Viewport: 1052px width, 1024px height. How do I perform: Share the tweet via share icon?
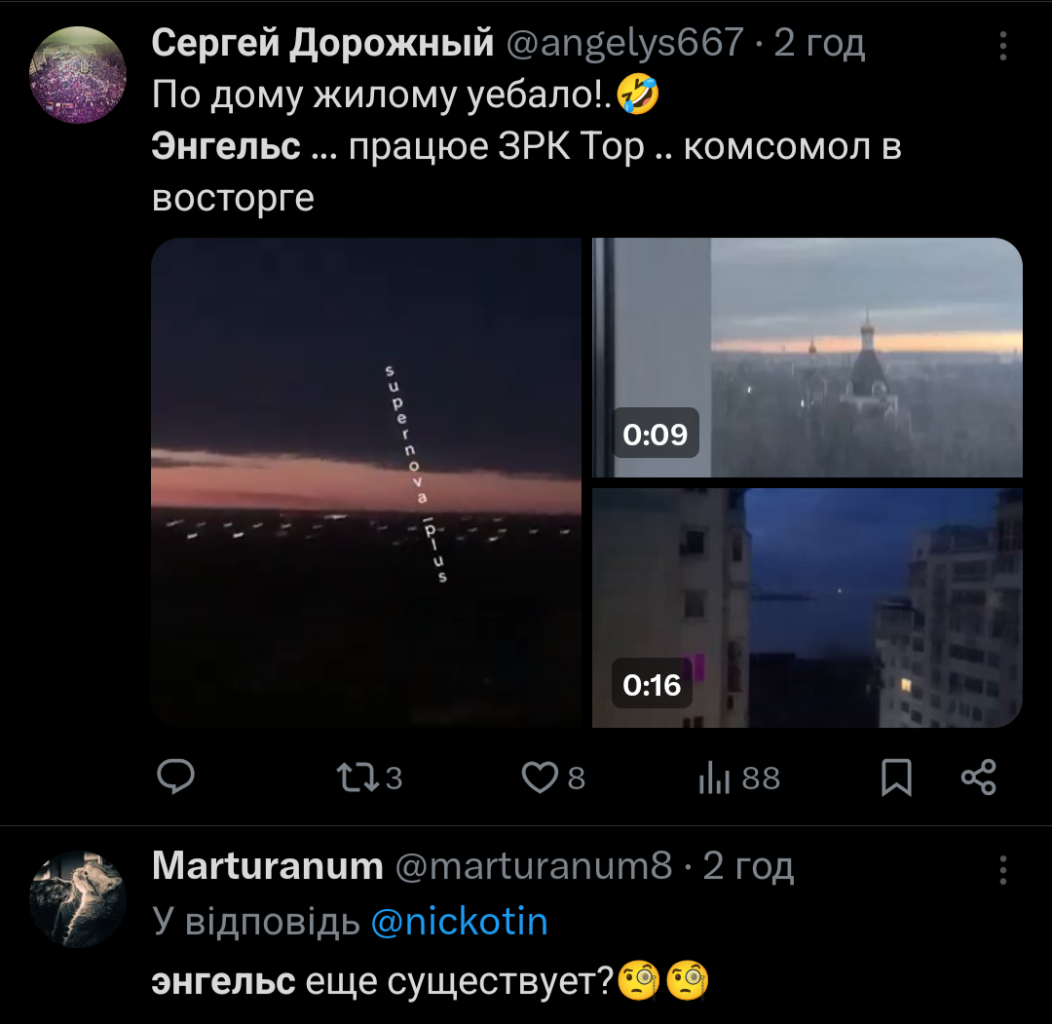[x=978, y=778]
